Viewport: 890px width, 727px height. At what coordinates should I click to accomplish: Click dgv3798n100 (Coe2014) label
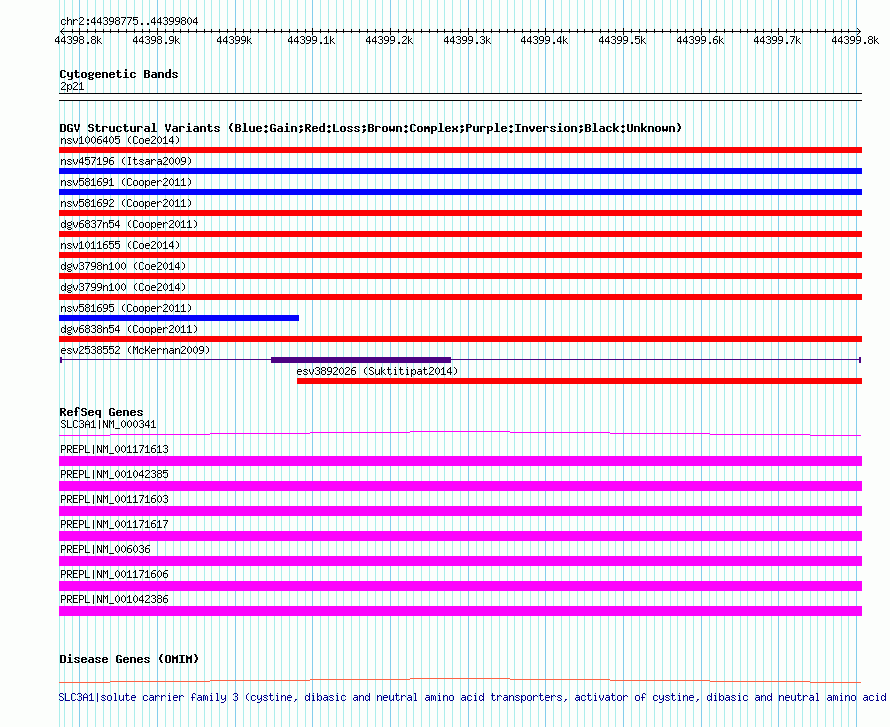click(123, 266)
